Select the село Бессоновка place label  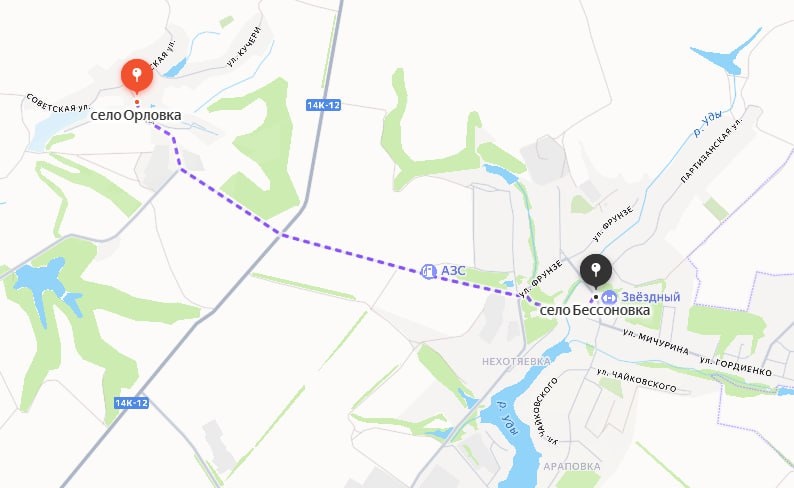595,310
